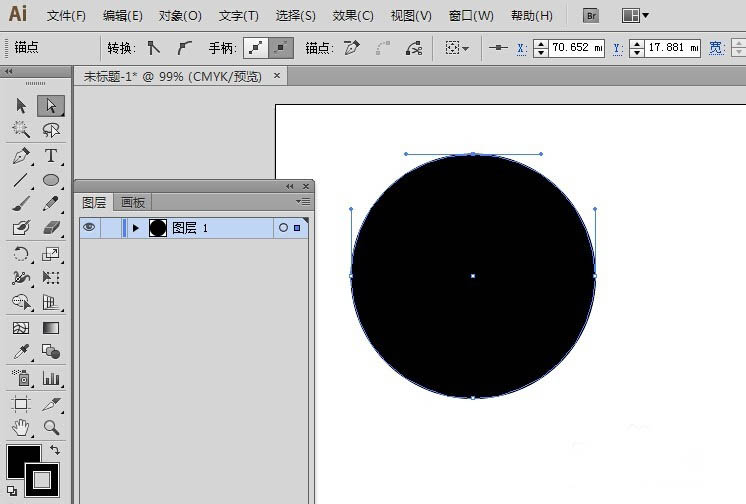Select the Eyedropper tool
This screenshot has width=746, height=504.
(21, 352)
